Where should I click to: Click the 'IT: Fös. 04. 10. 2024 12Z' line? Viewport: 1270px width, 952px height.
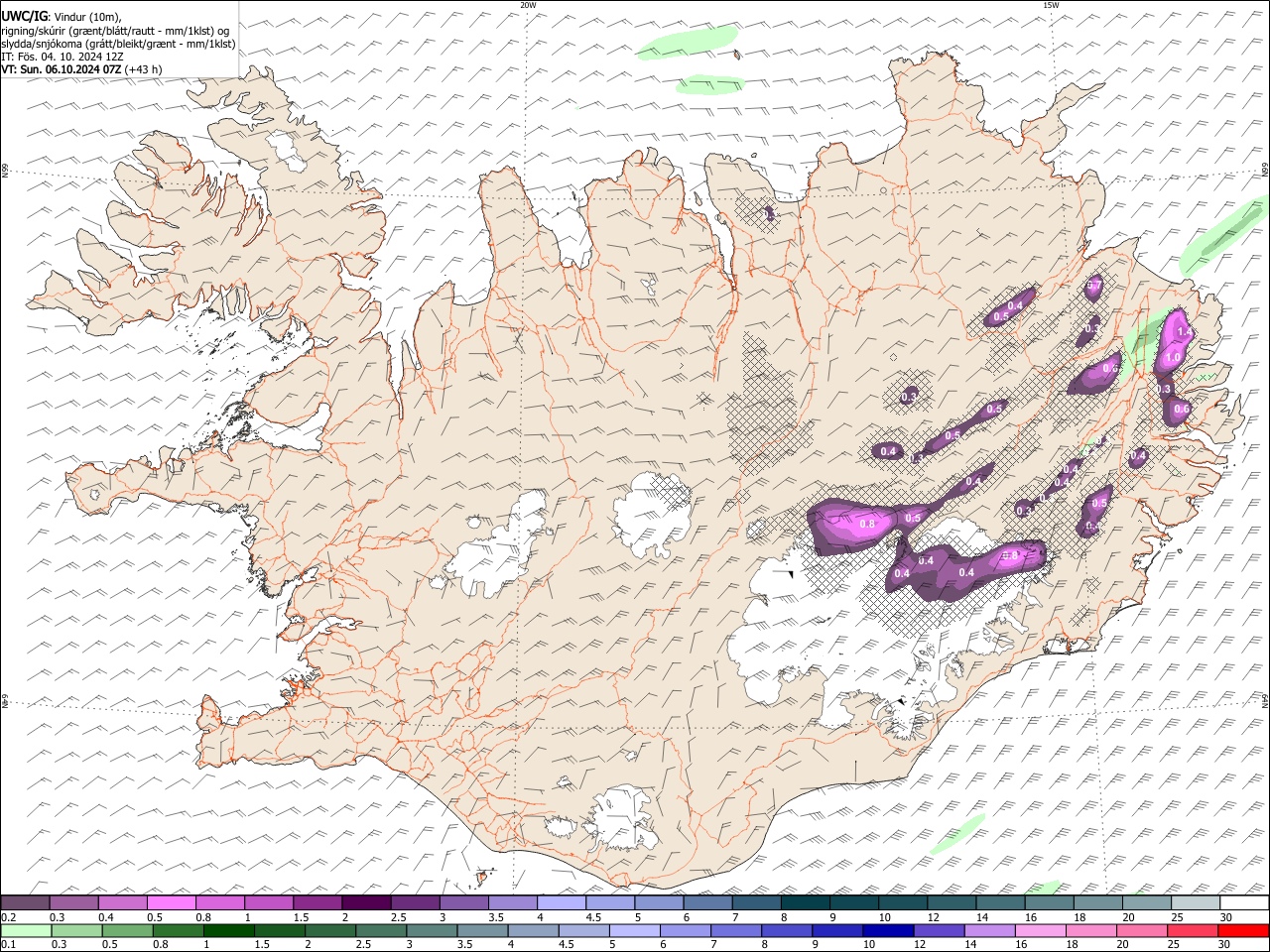(63, 57)
